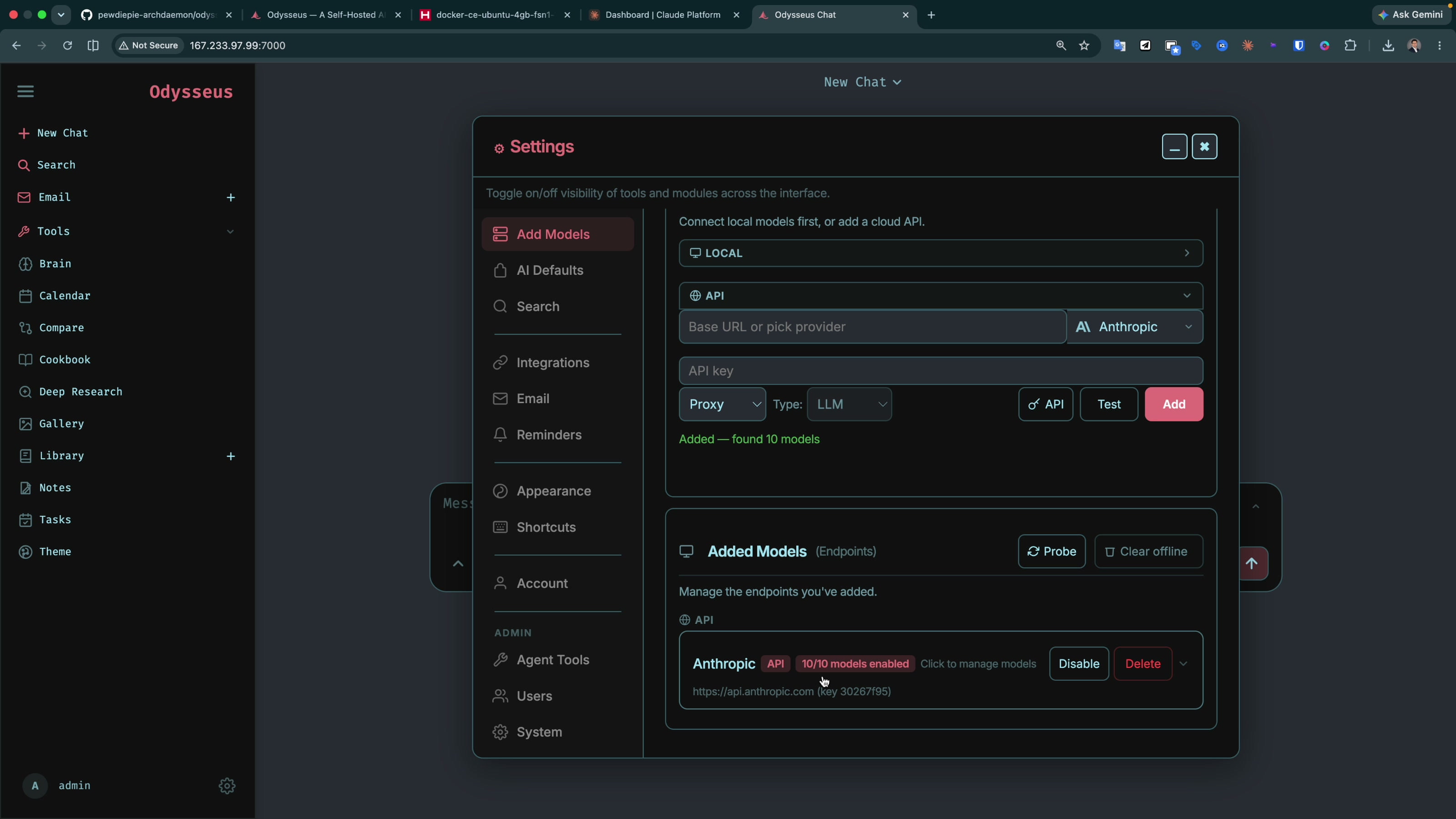The height and width of the screenshot is (819, 1456).
Task: Click Ask Gemini button
Action: pyautogui.click(x=1411, y=15)
